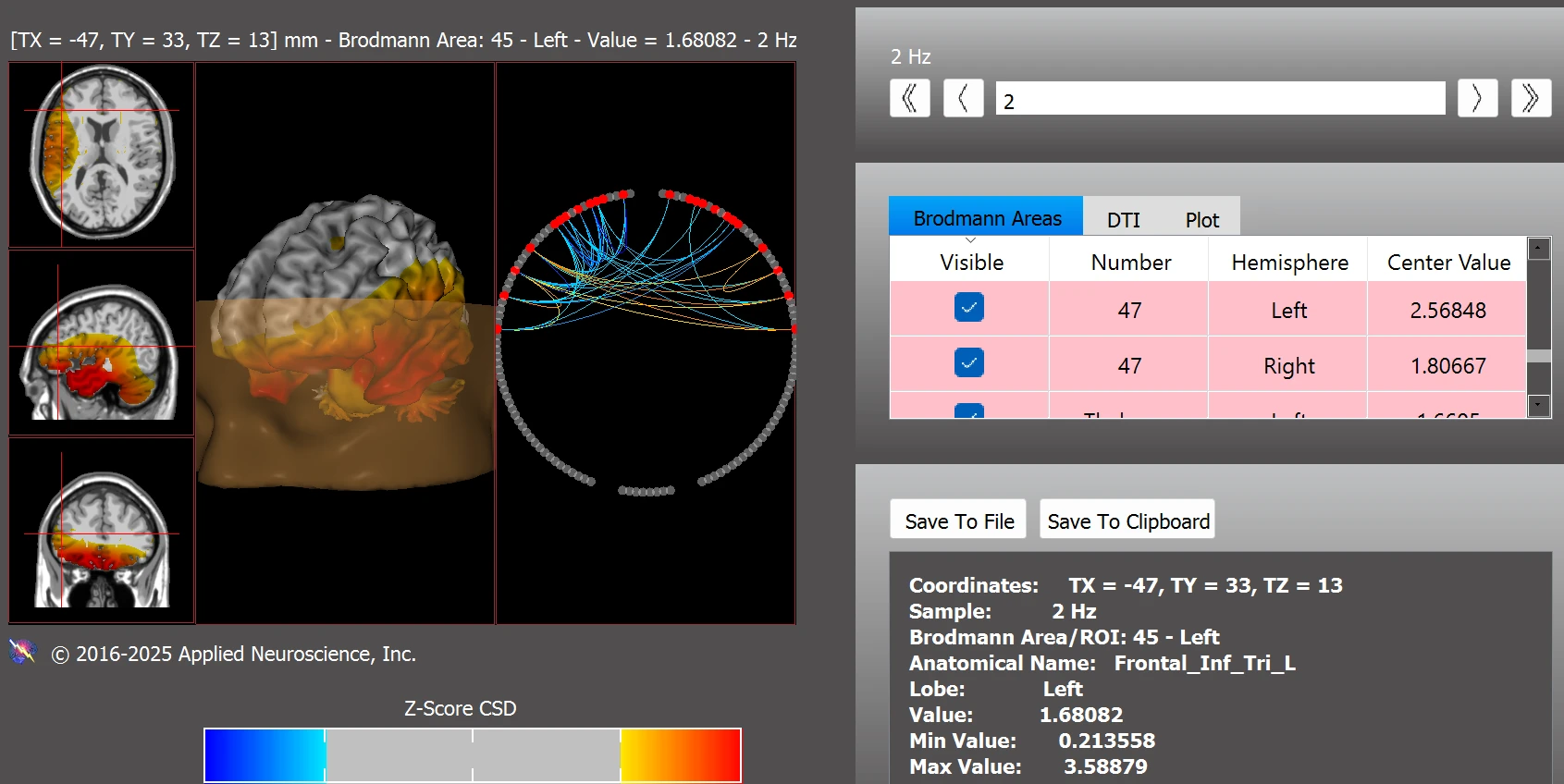Click the Lobe: Left line
Image resolution: width=1564 pixels, height=784 pixels.
996,689
